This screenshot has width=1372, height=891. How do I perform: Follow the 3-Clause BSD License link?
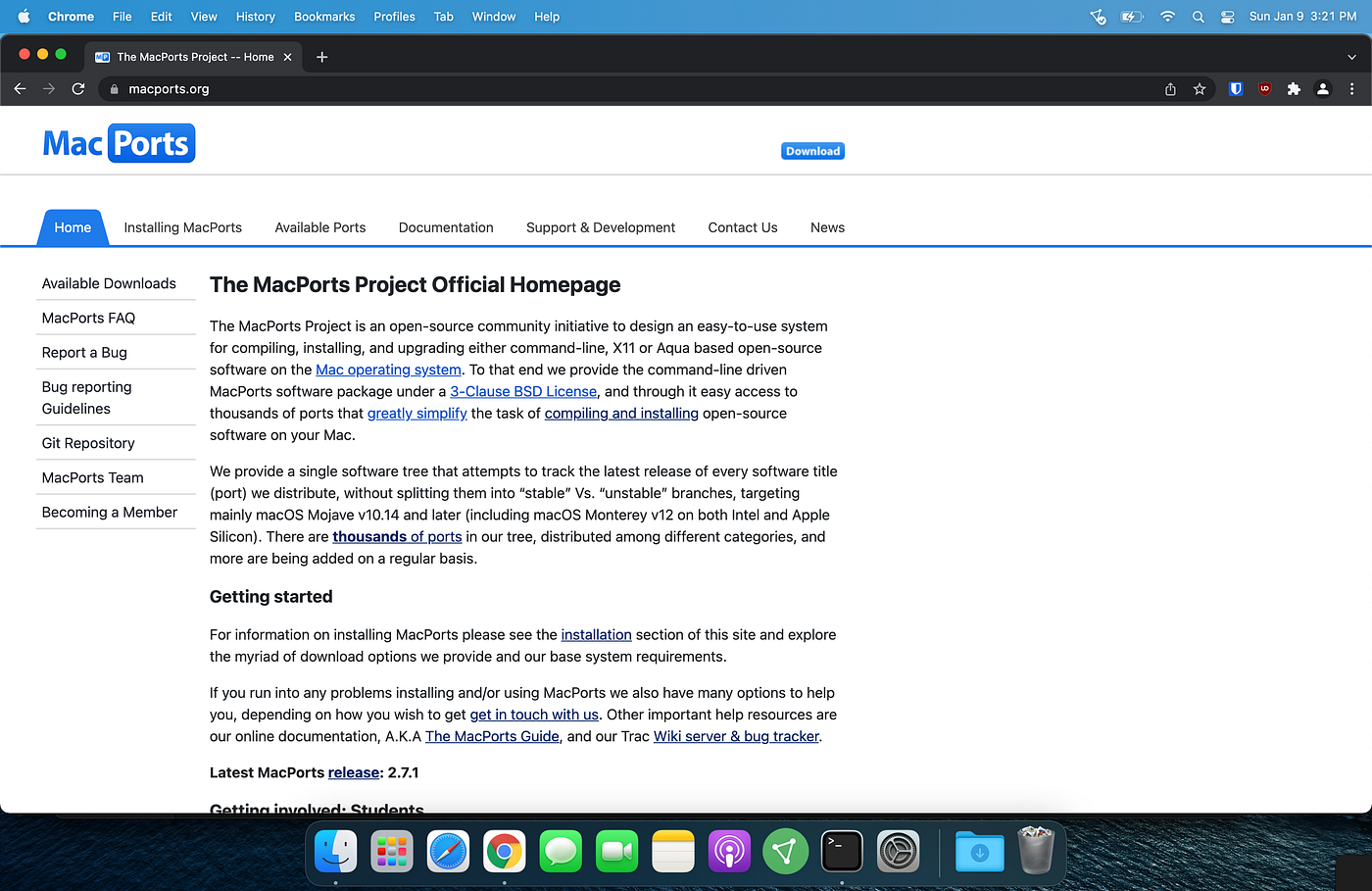[x=523, y=391]
